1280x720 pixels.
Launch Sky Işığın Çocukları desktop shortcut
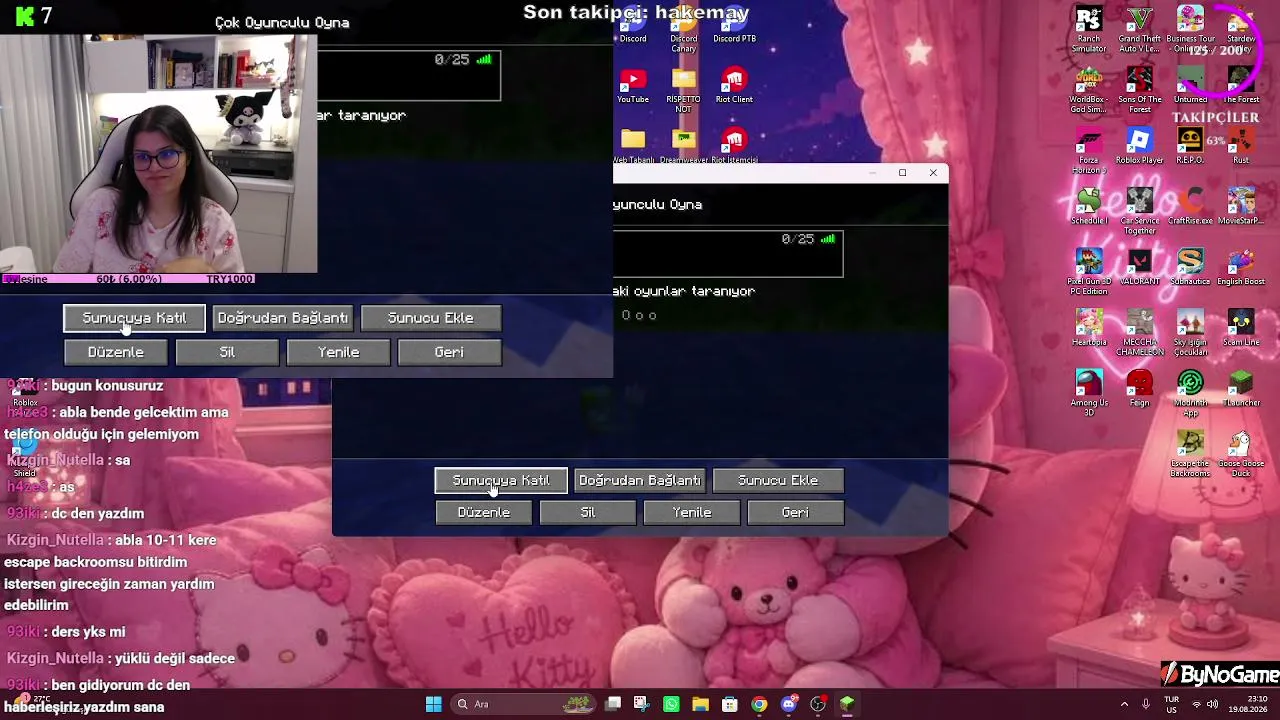click(x=1190, y=333)
